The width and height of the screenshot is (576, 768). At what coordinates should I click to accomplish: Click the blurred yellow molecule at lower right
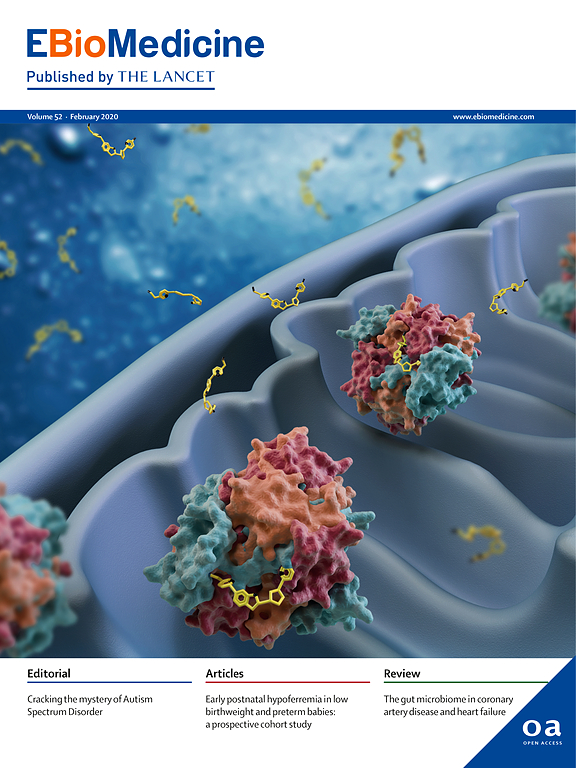(479, 543)
